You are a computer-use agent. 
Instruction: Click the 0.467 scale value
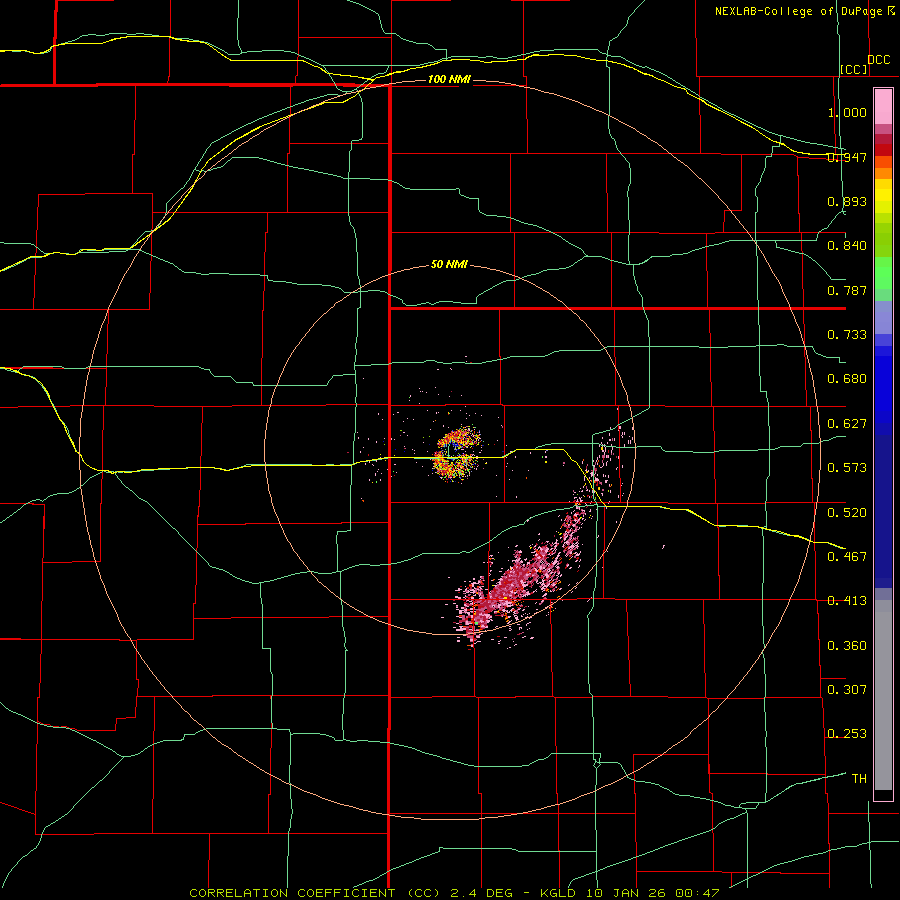tap(847, 557)
